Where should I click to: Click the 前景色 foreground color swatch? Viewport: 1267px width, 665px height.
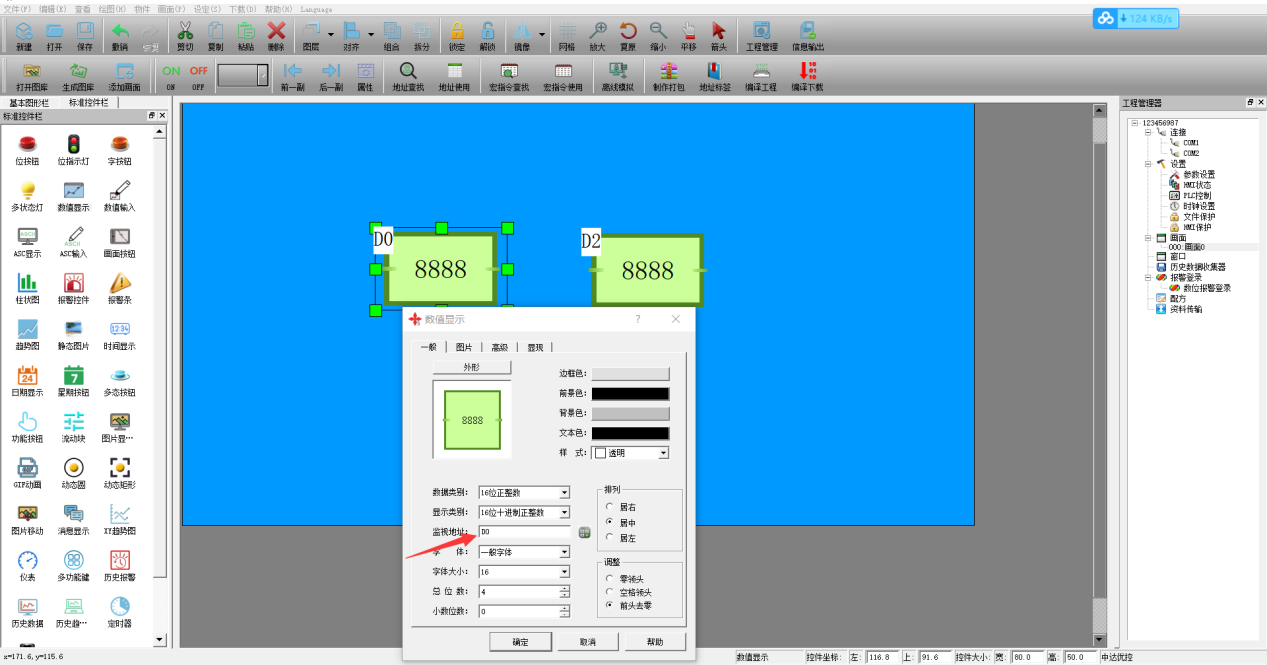tap(629, 394)
